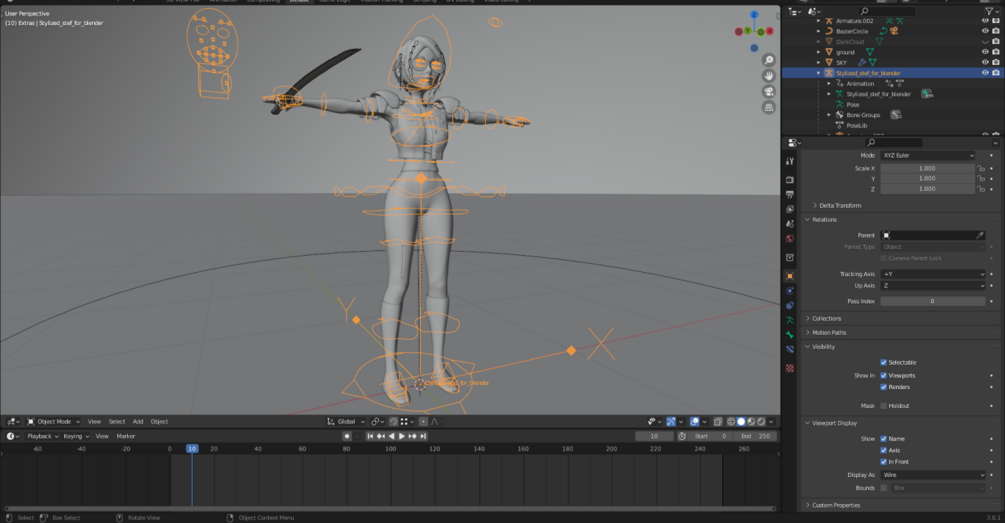Toggle the Selectable checkbox
Screen dimensions: 1005x523
click(x=883, y=363)
